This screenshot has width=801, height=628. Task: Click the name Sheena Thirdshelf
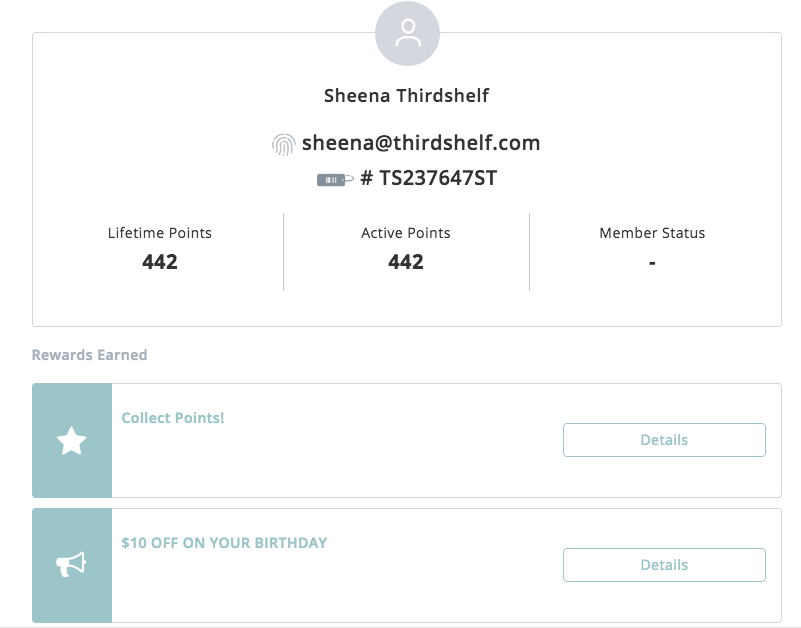tap(406, 96)
